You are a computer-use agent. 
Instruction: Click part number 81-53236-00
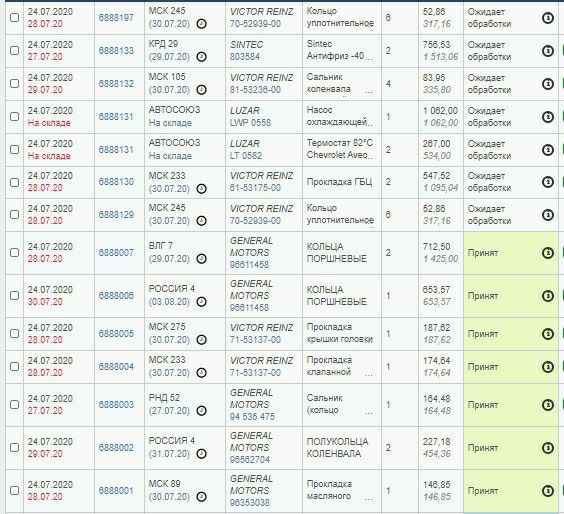[255, 90]
